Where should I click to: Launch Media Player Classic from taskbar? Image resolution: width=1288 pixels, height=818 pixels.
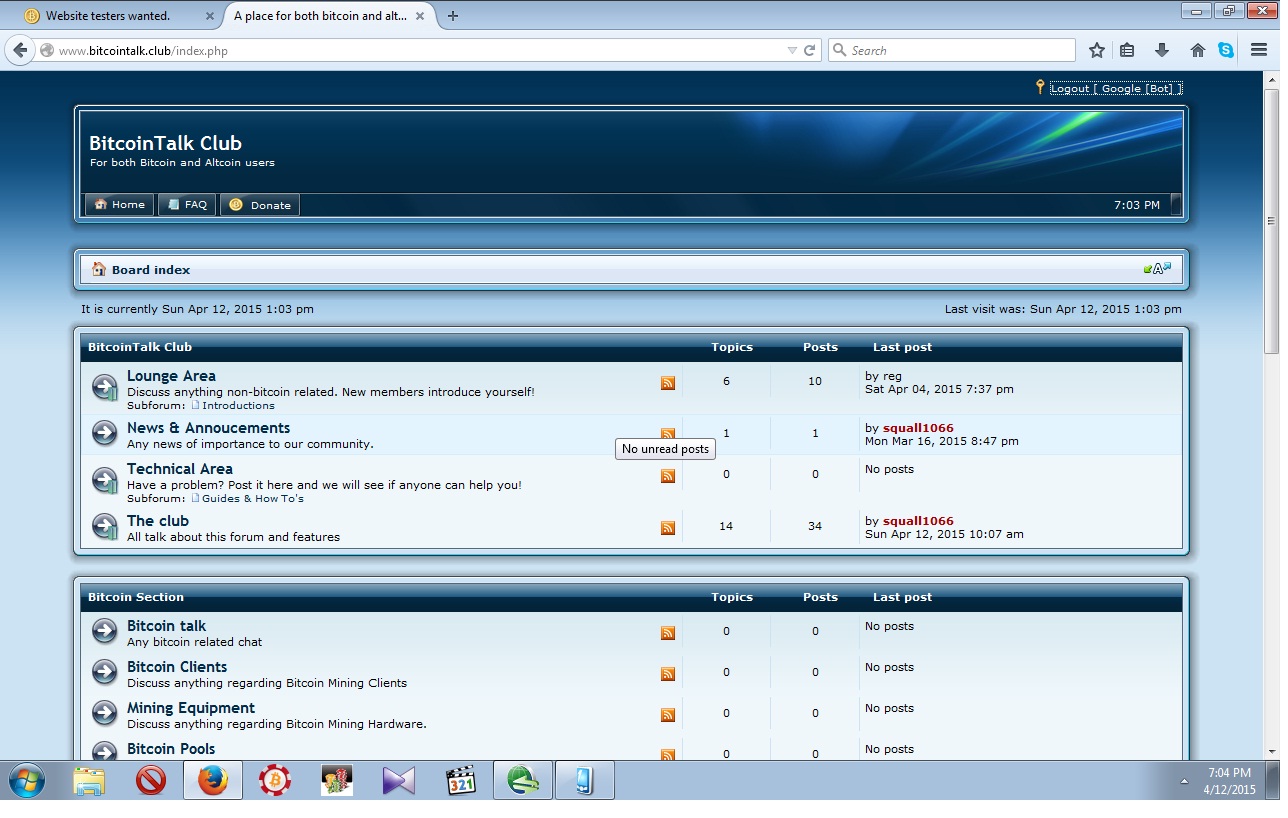point(461,780)
